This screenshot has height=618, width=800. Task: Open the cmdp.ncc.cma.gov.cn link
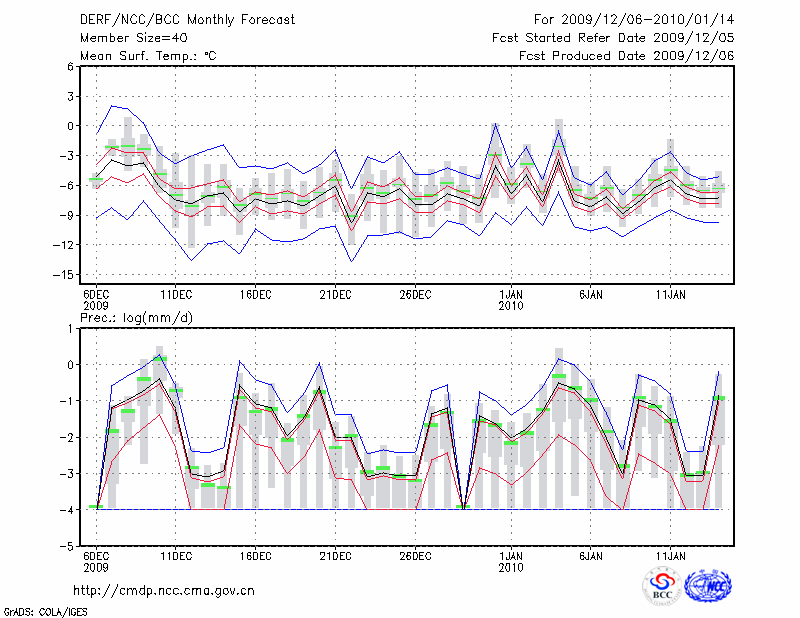pos(164,590)
